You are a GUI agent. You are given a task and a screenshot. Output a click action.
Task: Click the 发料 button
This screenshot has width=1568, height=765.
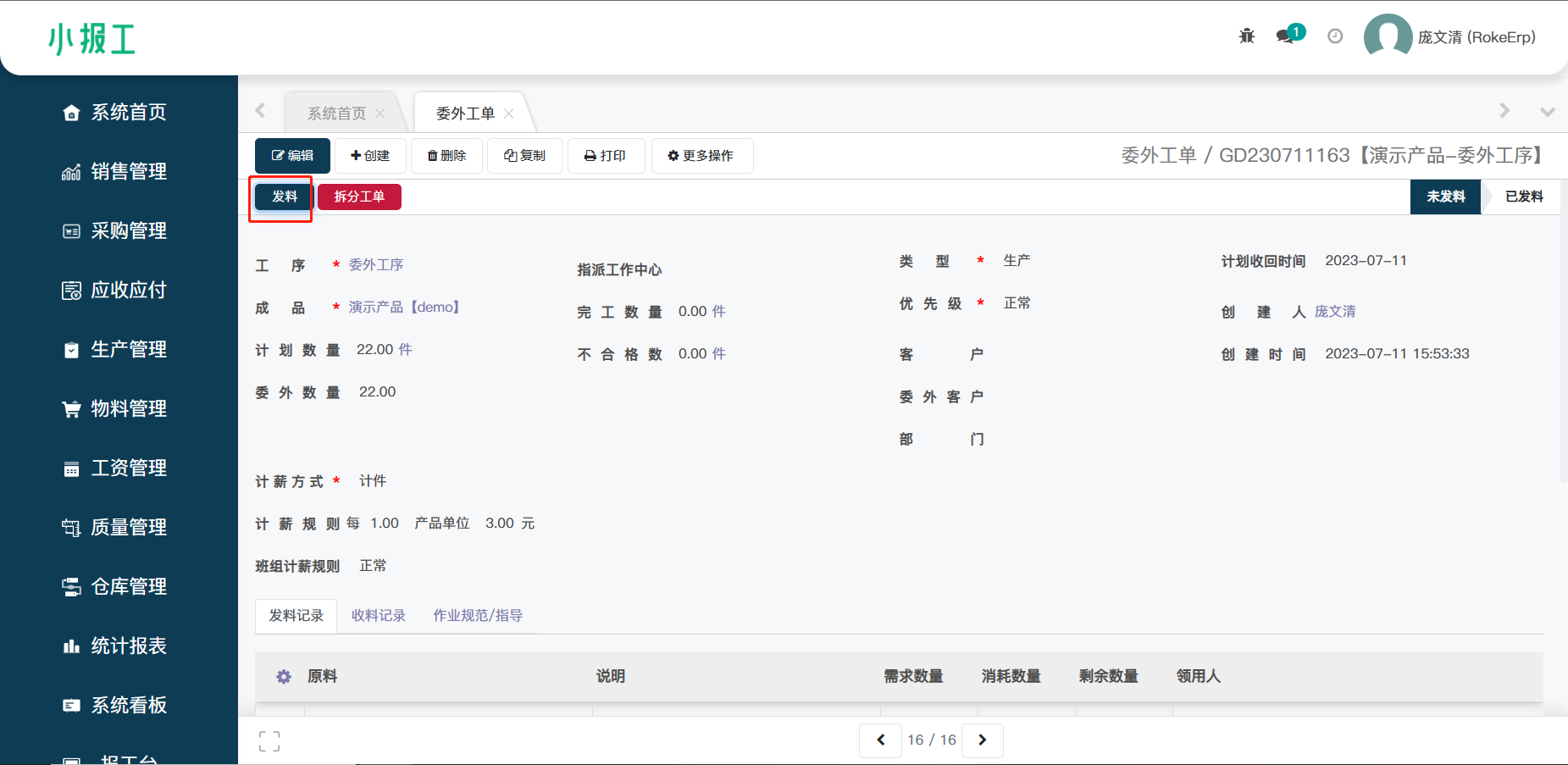point(285,197)
